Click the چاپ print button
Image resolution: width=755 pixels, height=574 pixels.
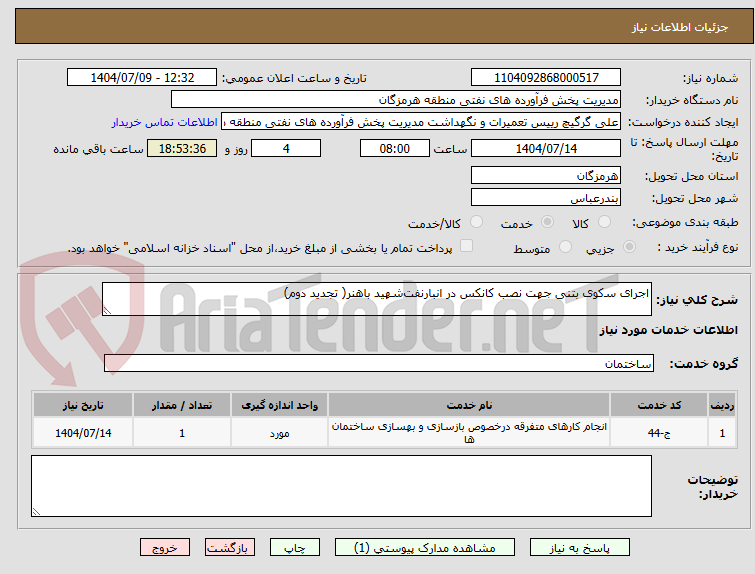[x=295, y=548]
